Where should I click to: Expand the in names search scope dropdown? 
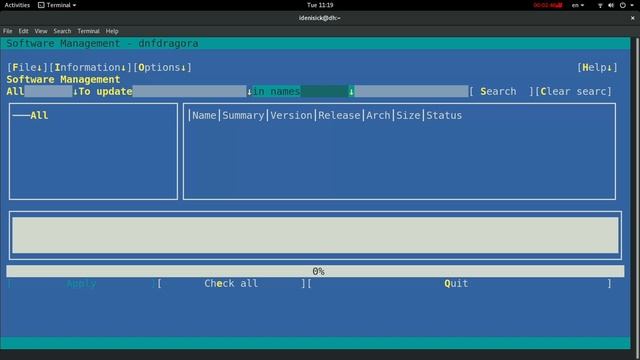tap(303, 91)
